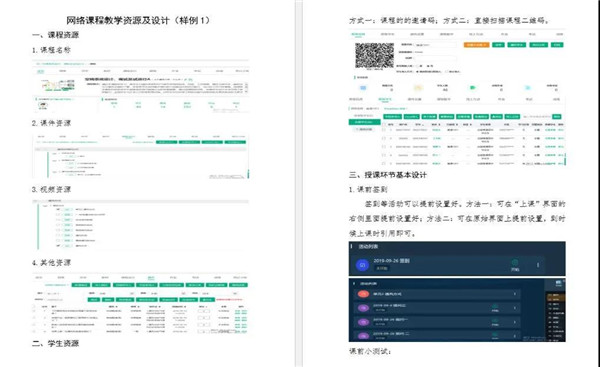Click the green video camera statistic icon

click(x=473, y=88)
